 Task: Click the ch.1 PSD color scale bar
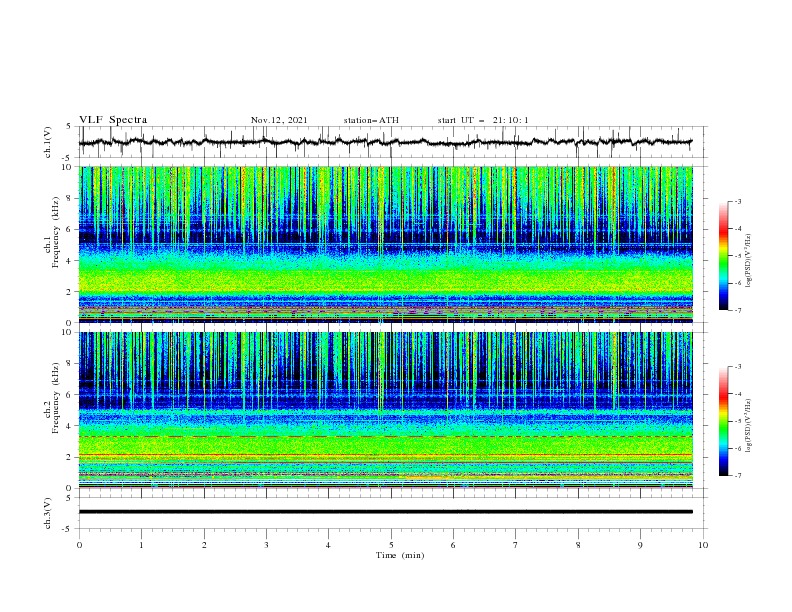pyautogui.click(x=723, y=256)
